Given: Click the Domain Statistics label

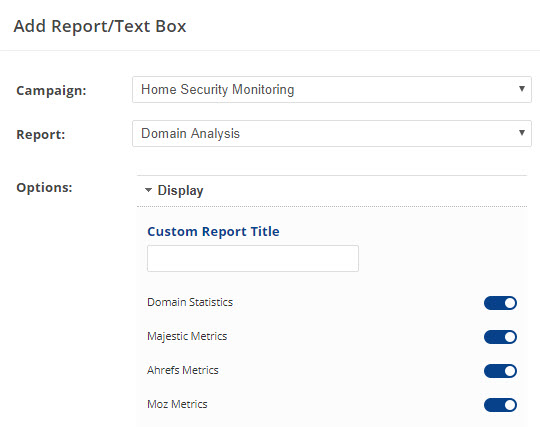Looking at the screenshot, I should (190, 302).
